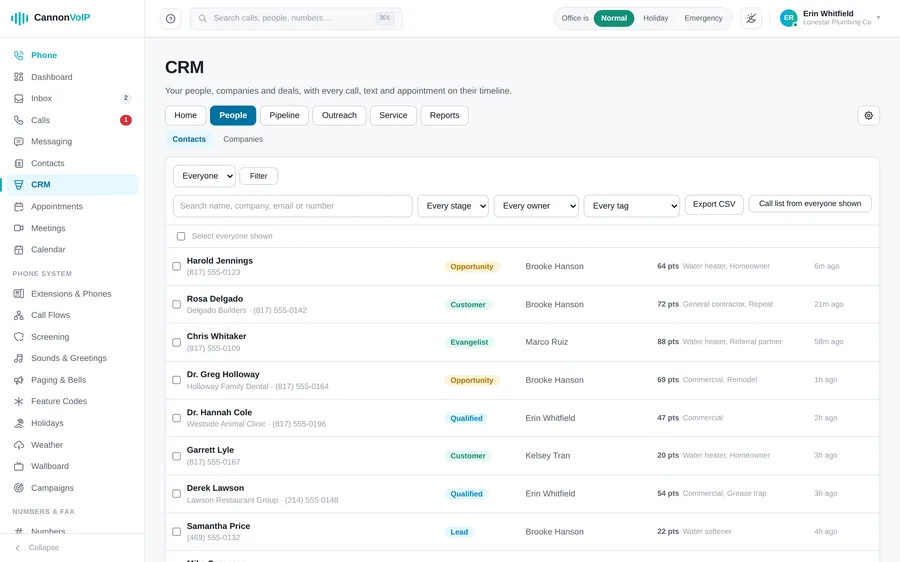Open Chris Whitaker's contact name
900x562 pixels.
(x=216, y=336)
